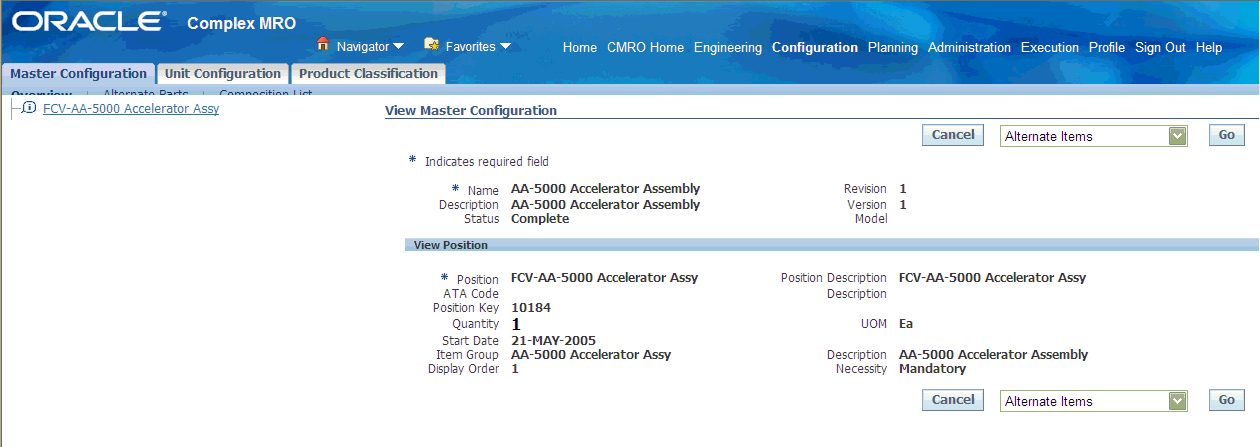
Task: Click the Status value Complete
Action: click(540, 219)
